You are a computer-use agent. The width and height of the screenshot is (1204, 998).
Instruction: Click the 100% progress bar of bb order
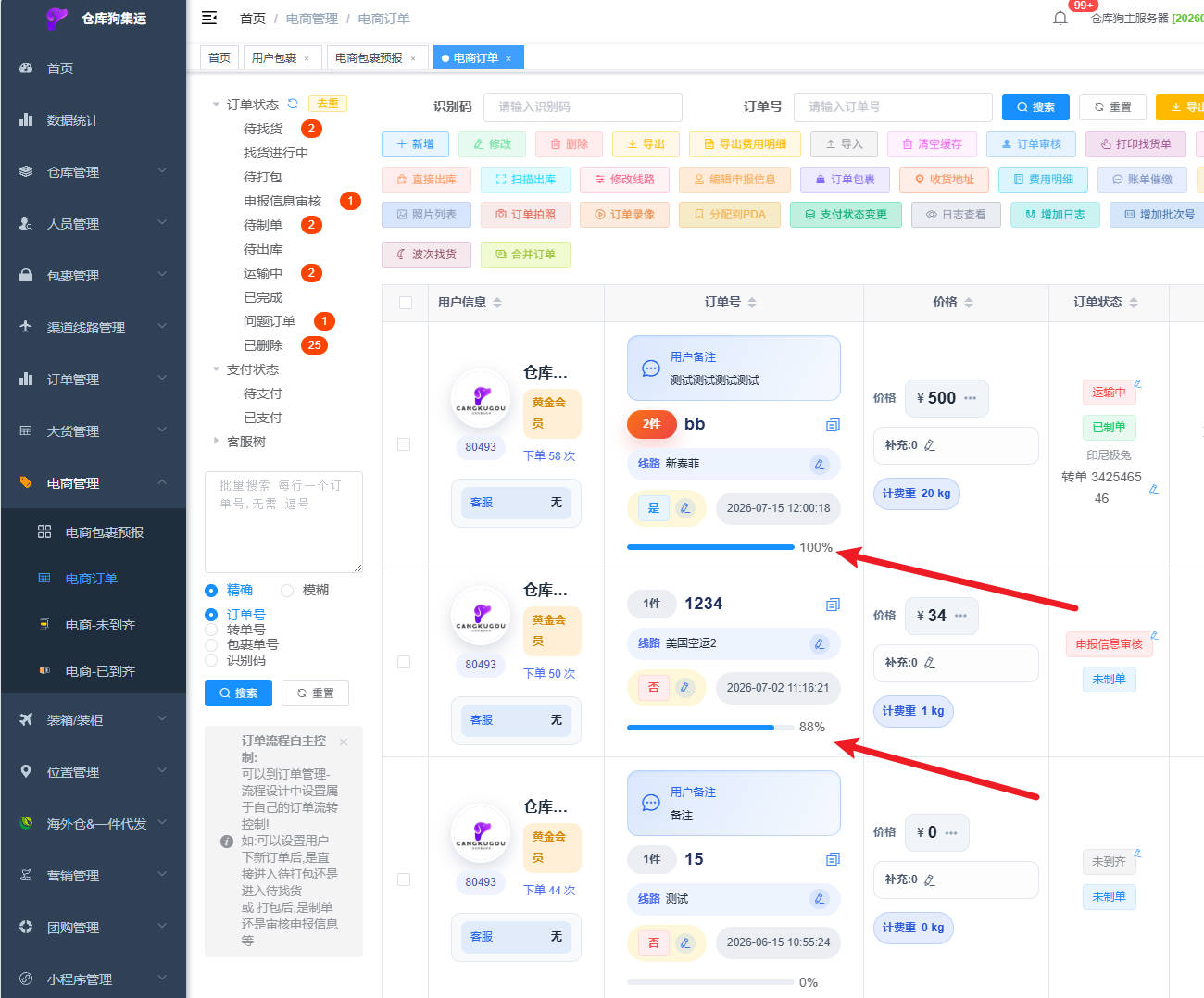click(709, 547)
